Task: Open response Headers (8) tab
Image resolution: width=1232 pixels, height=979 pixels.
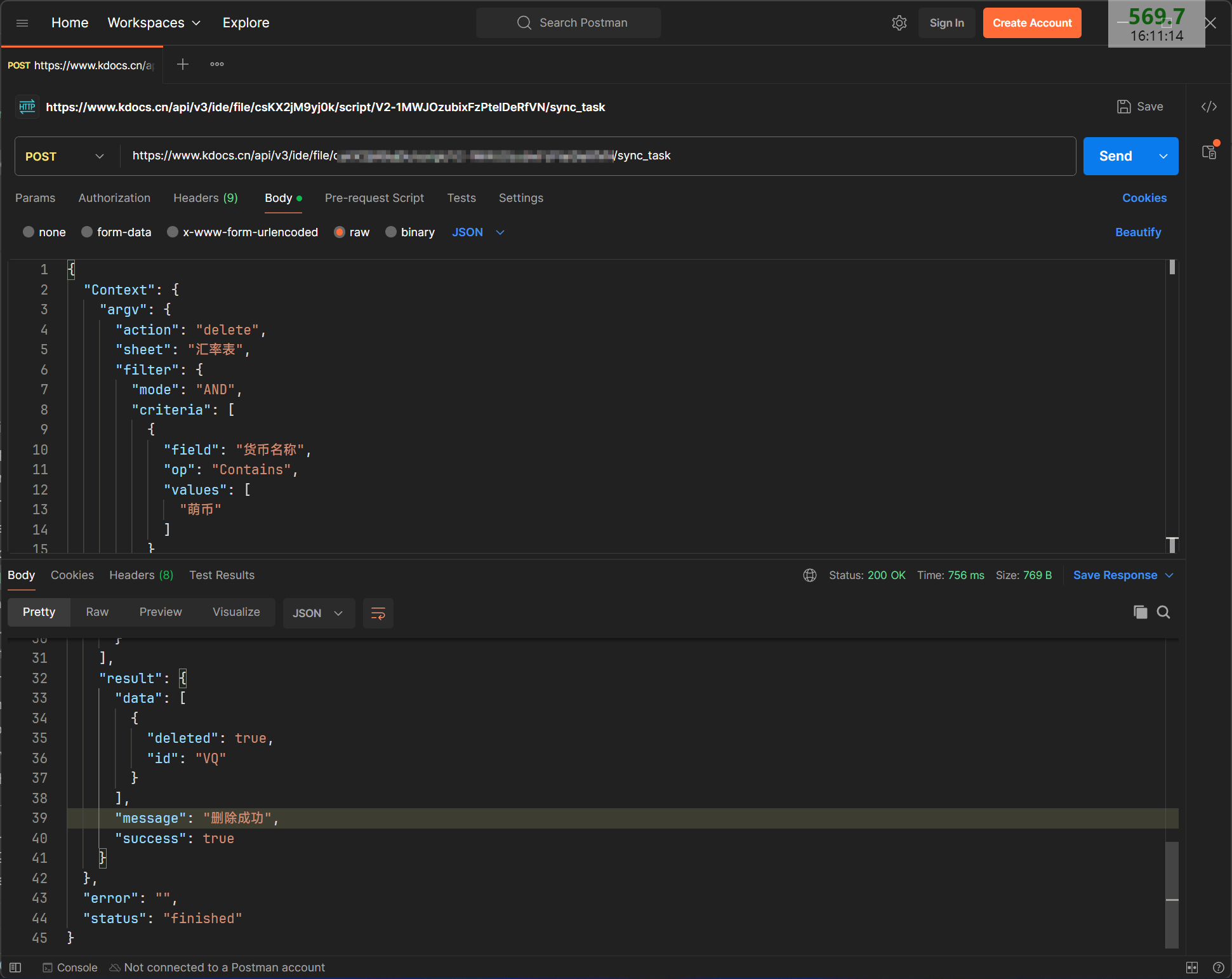Action: point(141,575)
